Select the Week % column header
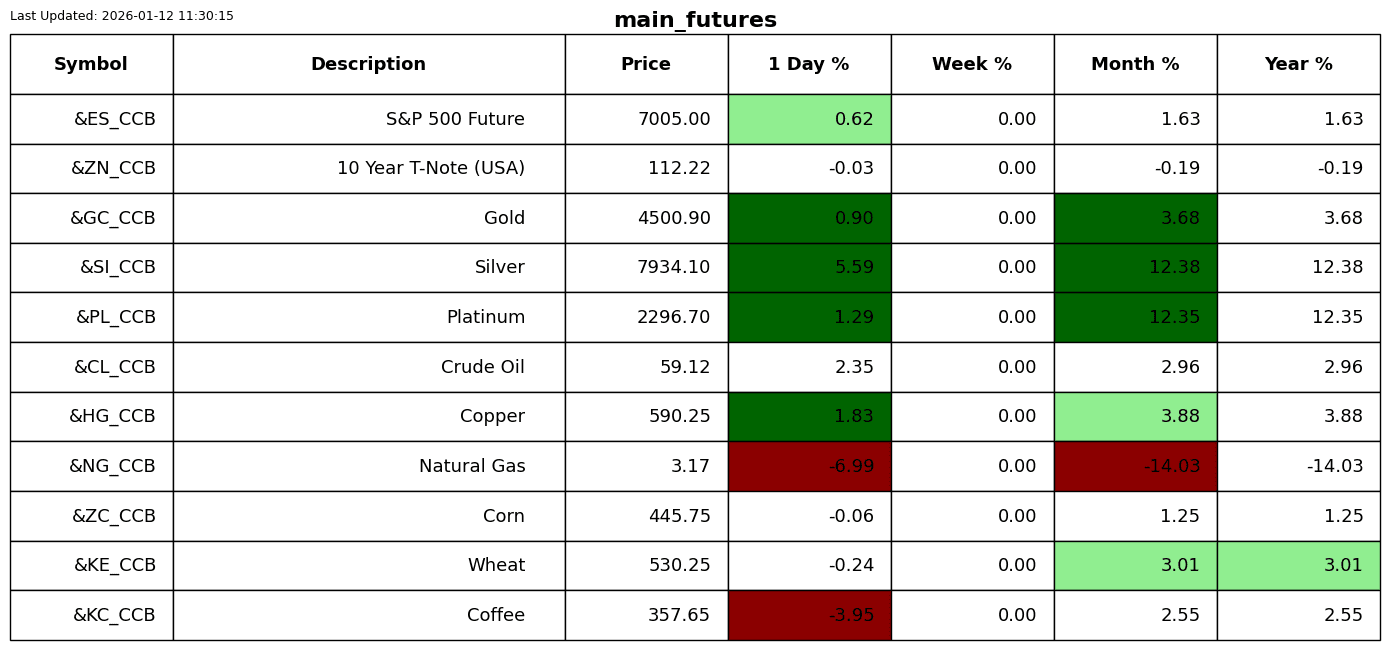This screenshot has width=1390, height=650. click(x=972, y=65)
